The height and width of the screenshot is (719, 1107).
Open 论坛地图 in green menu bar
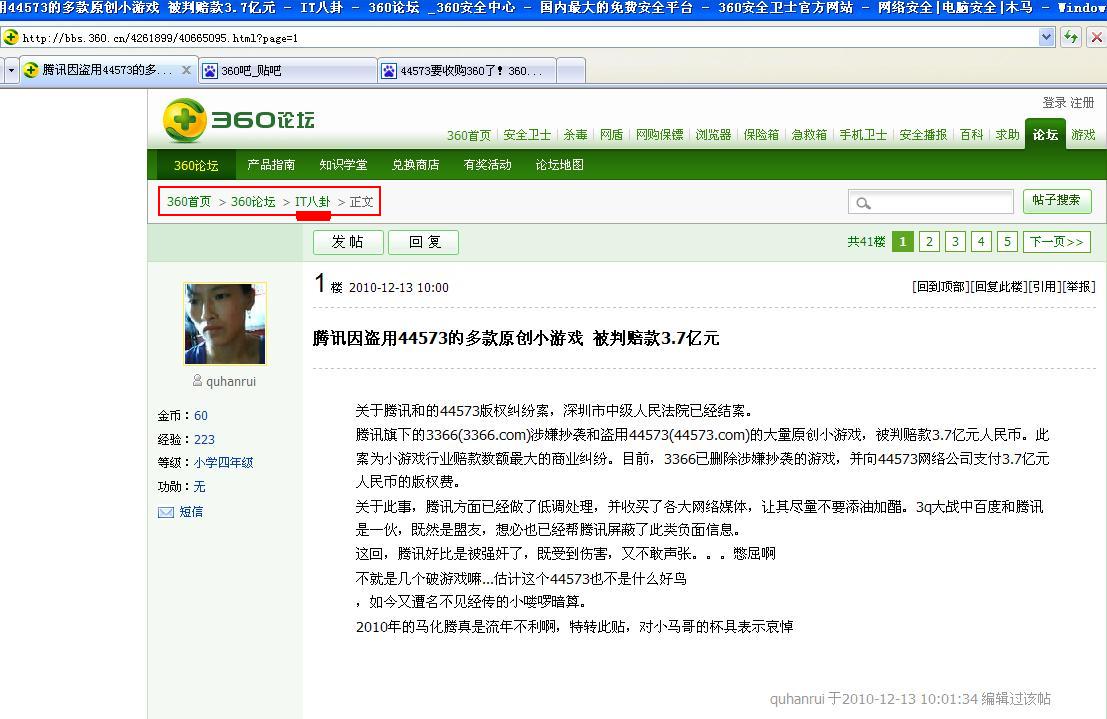point(559,165)
